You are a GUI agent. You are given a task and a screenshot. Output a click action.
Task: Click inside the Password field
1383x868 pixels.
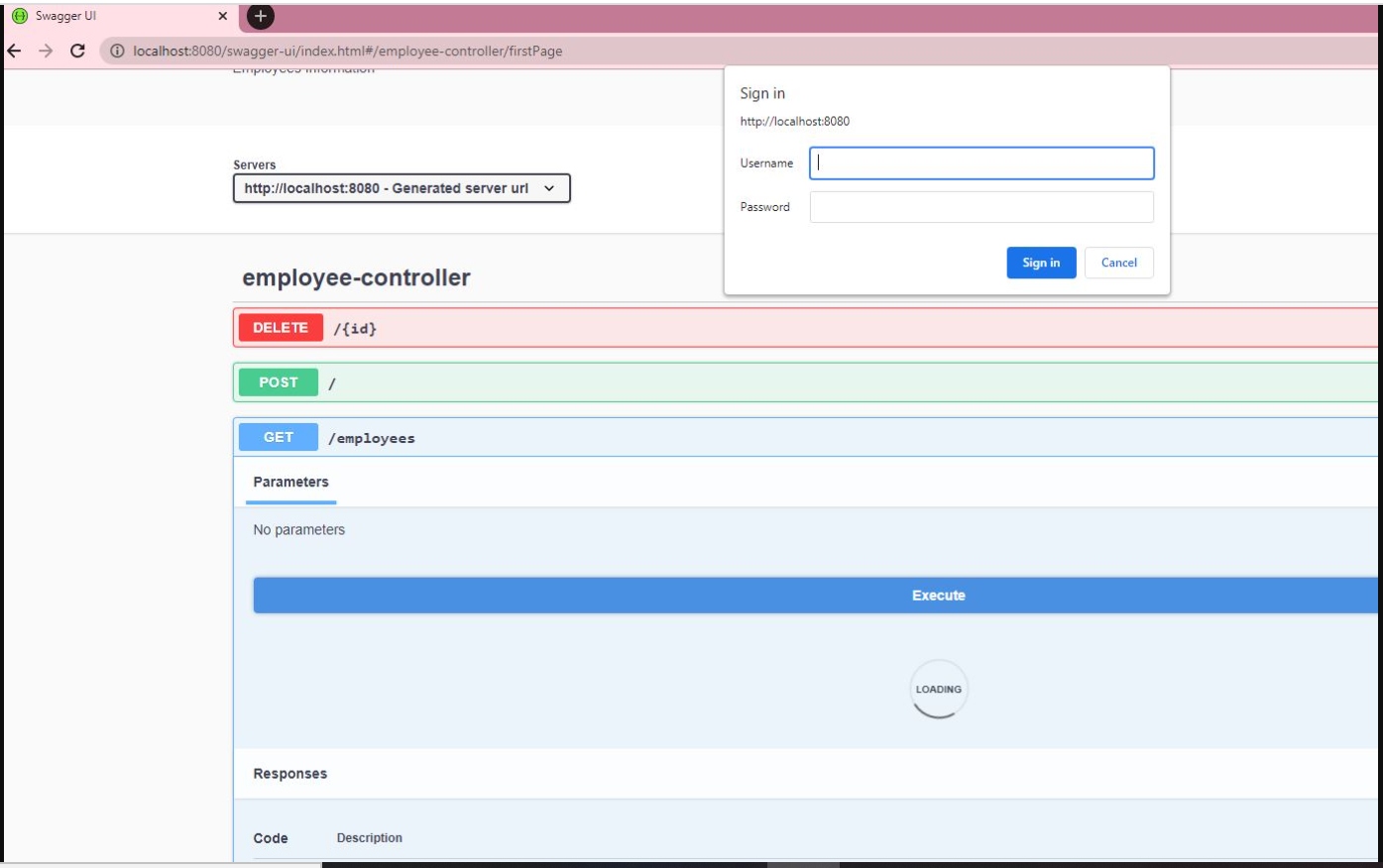coord(980,206)
